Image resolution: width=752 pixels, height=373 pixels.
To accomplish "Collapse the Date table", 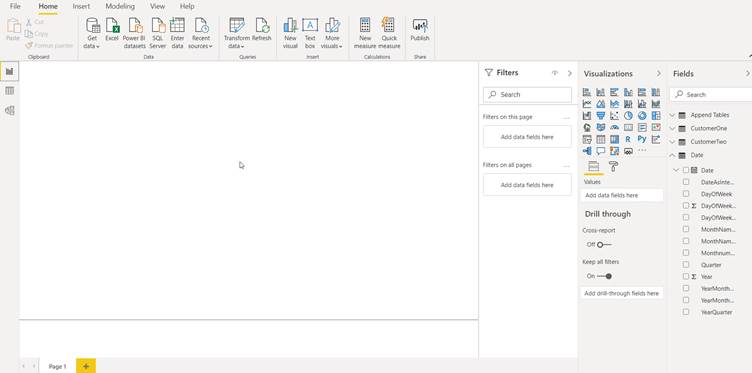I will (x=672, y=155).
